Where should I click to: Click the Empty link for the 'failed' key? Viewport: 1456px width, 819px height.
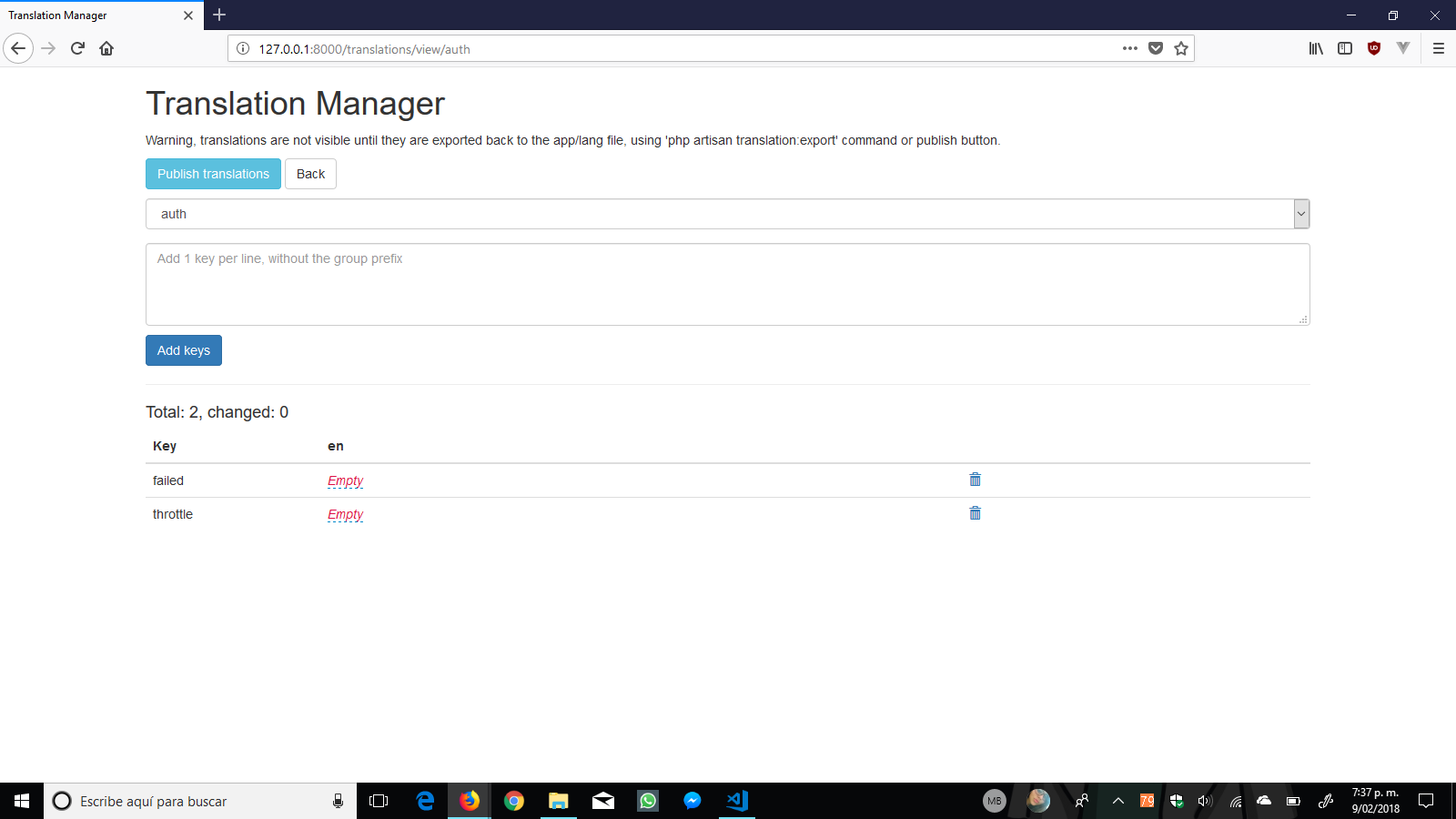click(345, 480)
